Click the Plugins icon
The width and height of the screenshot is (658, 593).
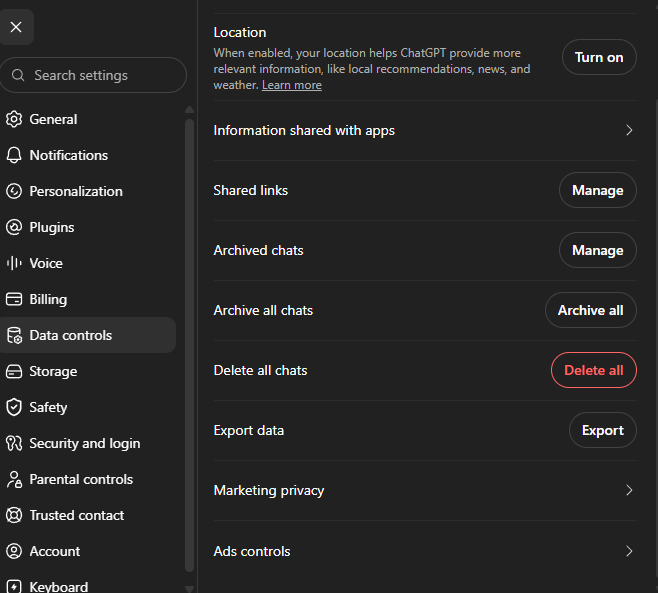click(x=14, y=227)
